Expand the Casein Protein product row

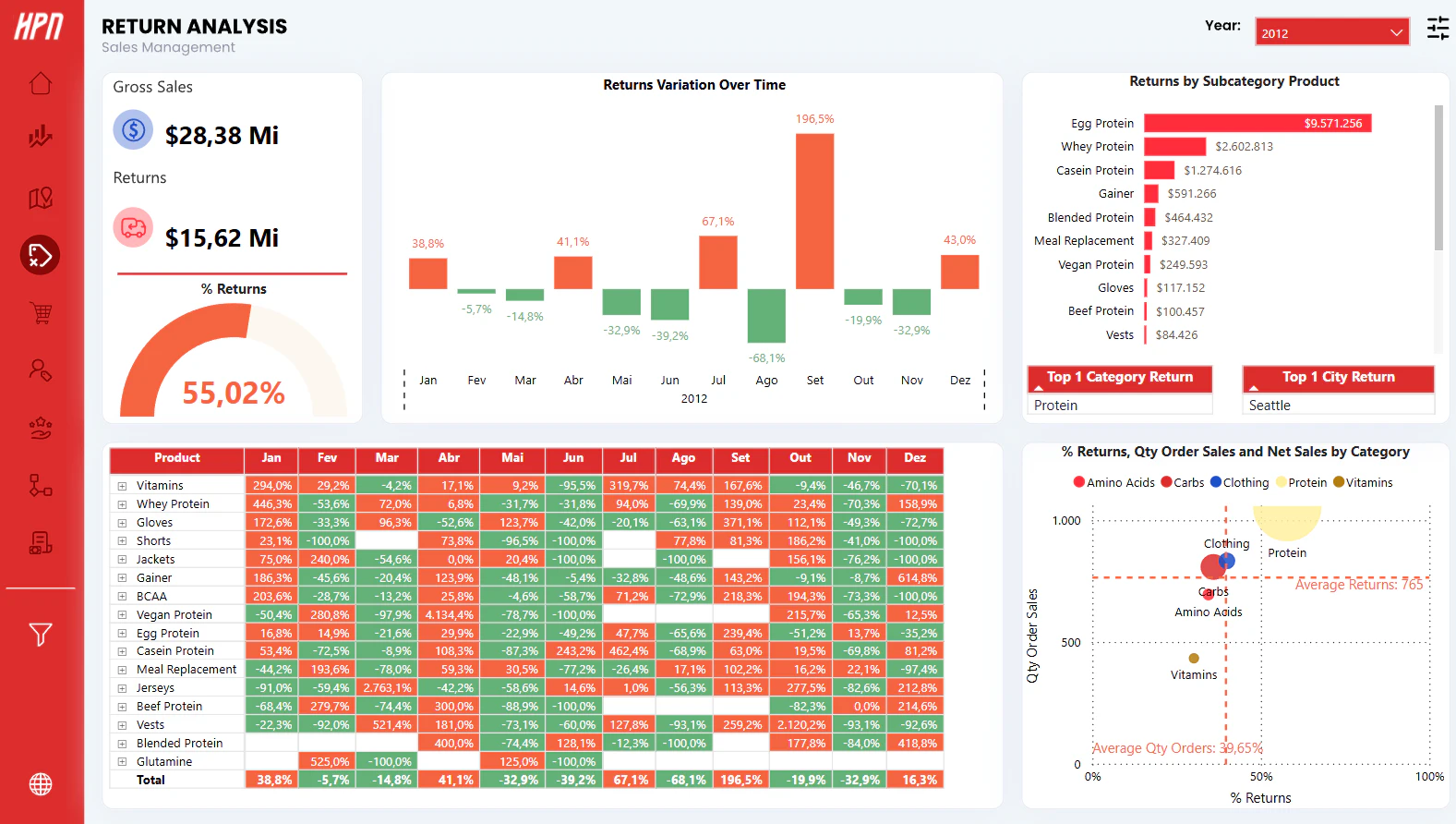[x=121, y=651]
